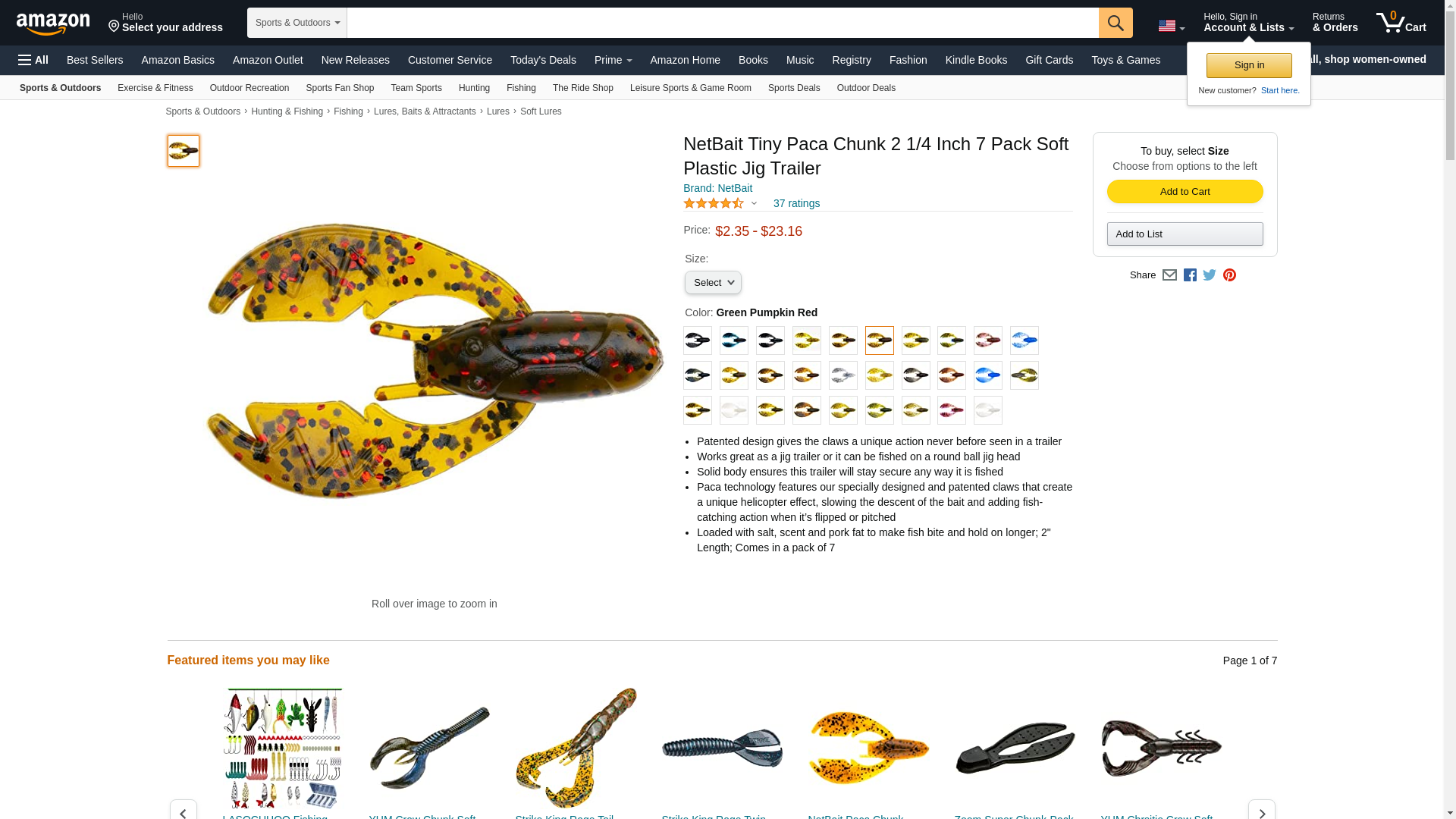This screenshot has width=1456, height=819.
Task: Share product on Twitter icon
Action: [1210, 275]
